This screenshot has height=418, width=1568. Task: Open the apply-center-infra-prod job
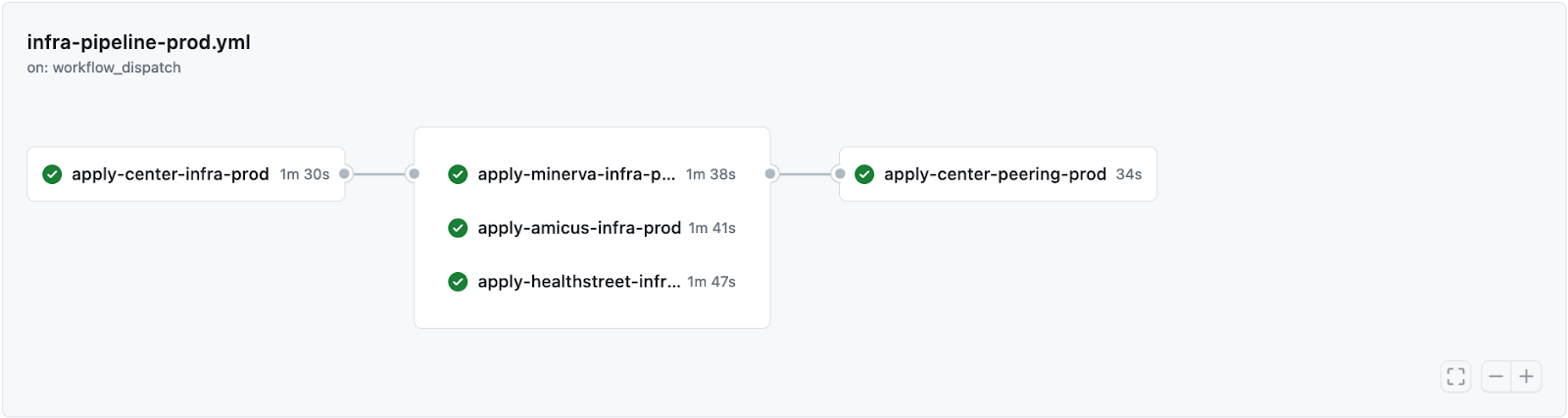(171, 174)
